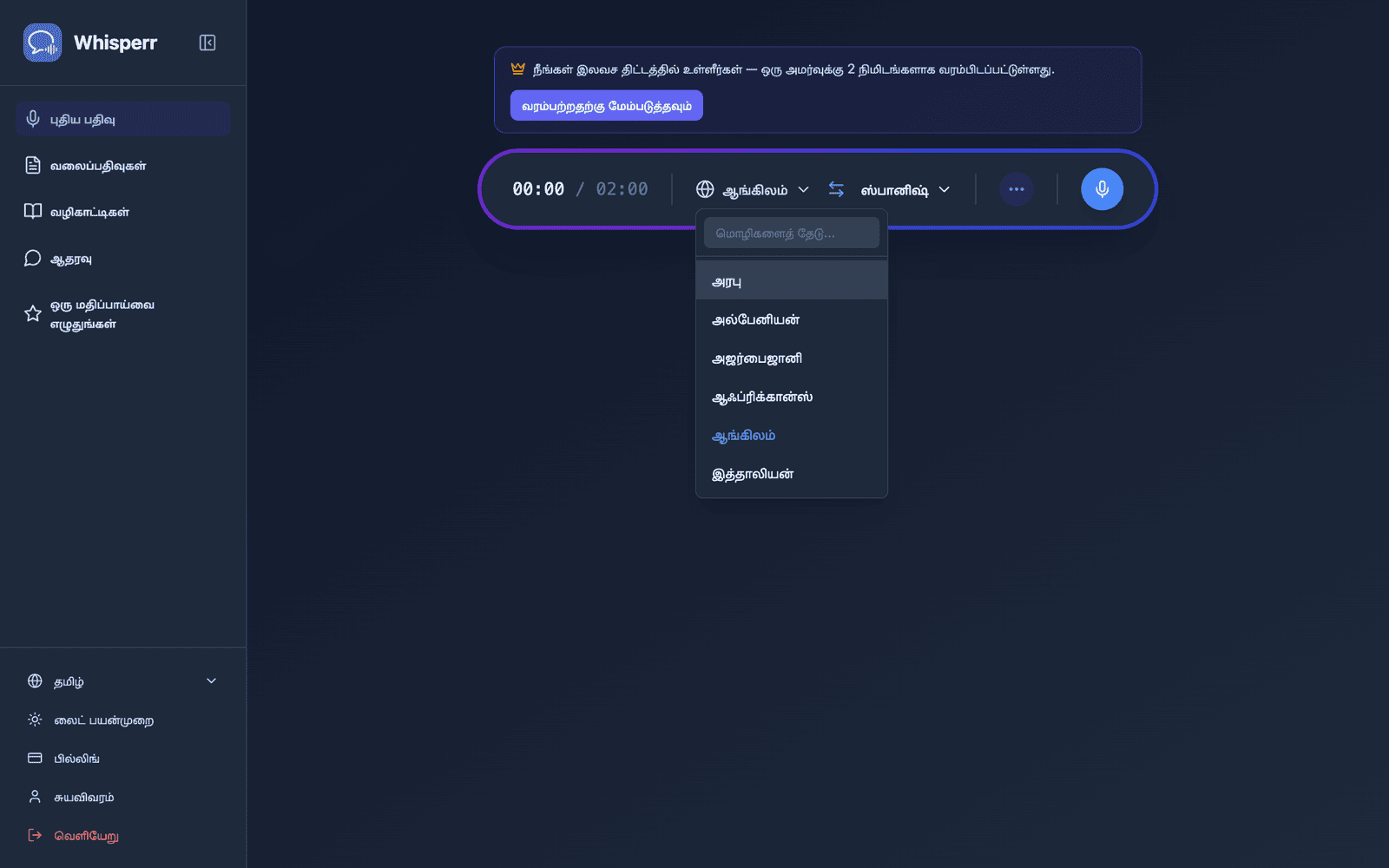This screenshot has width=1389, height=868.
Task: Select அல்பேனியன் from the language list
Action: coord(792,319)
